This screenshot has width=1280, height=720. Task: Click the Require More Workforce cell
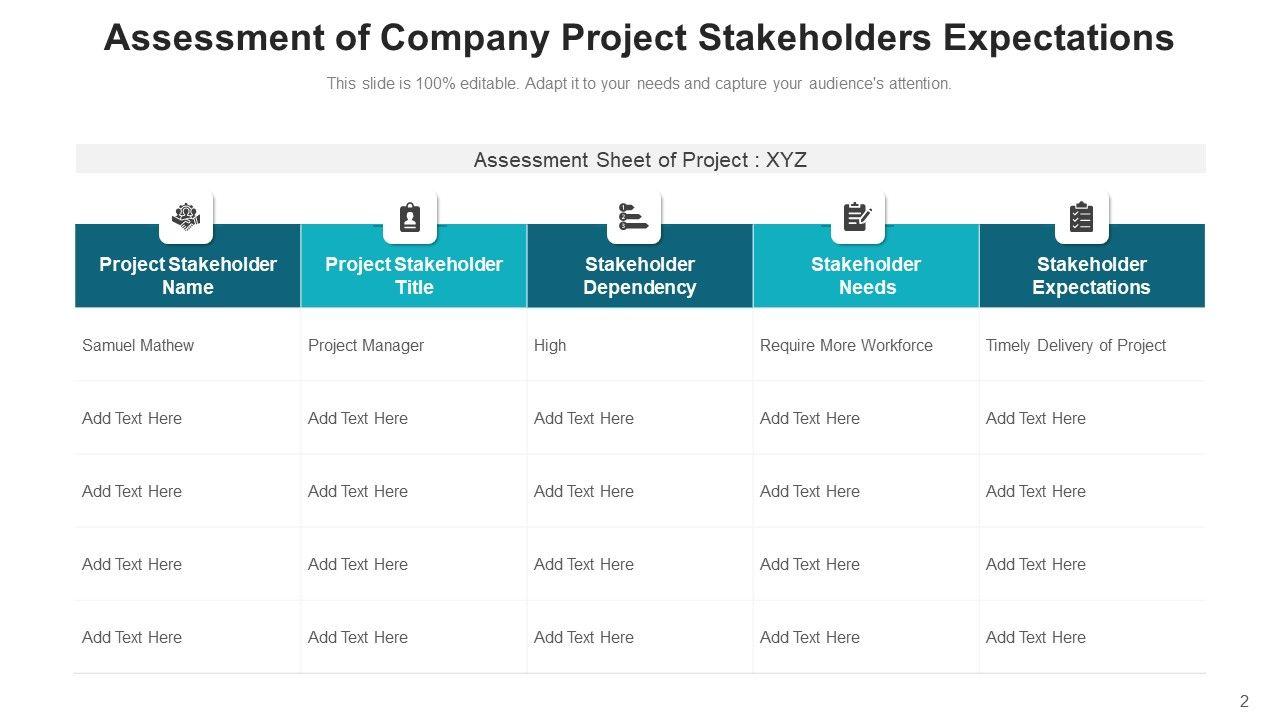[x=846, y=346]
